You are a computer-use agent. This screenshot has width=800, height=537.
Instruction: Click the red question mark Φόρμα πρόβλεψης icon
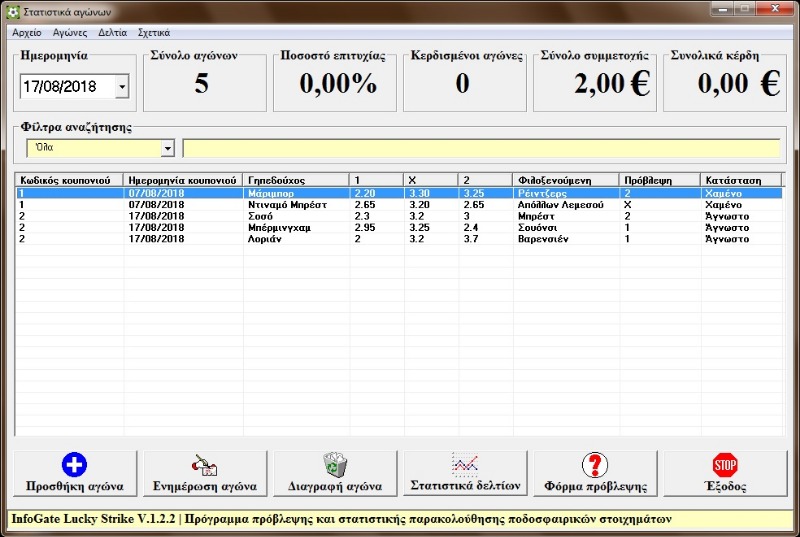tap(595, 465)
